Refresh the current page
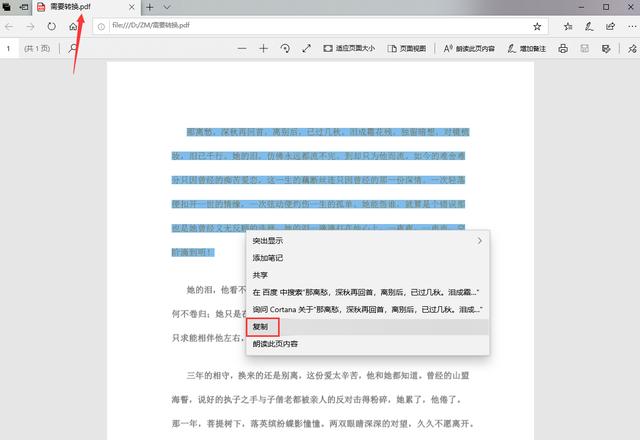 coord(51,27)
